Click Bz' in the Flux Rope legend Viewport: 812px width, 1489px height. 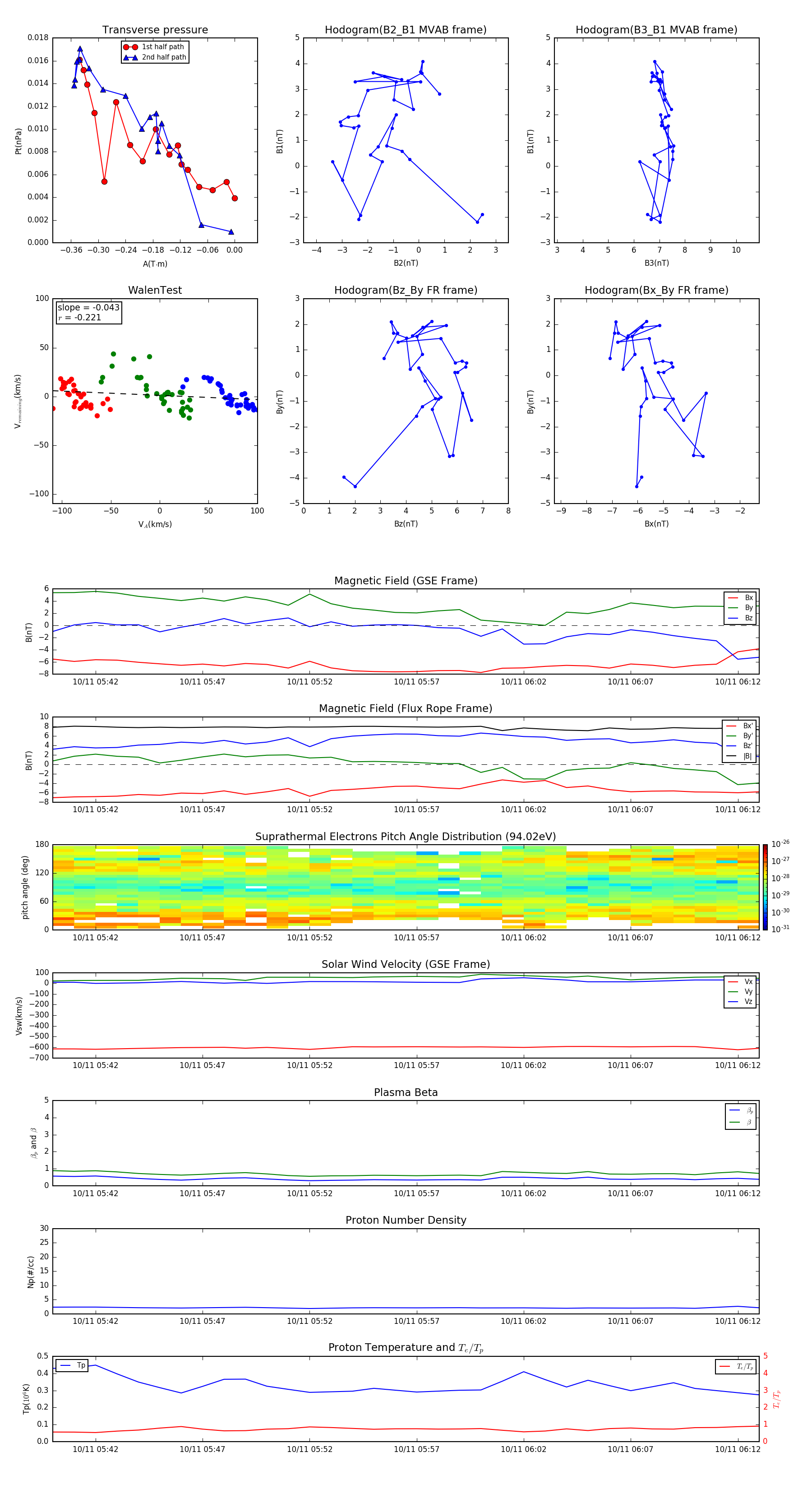[x=740, y=746]
